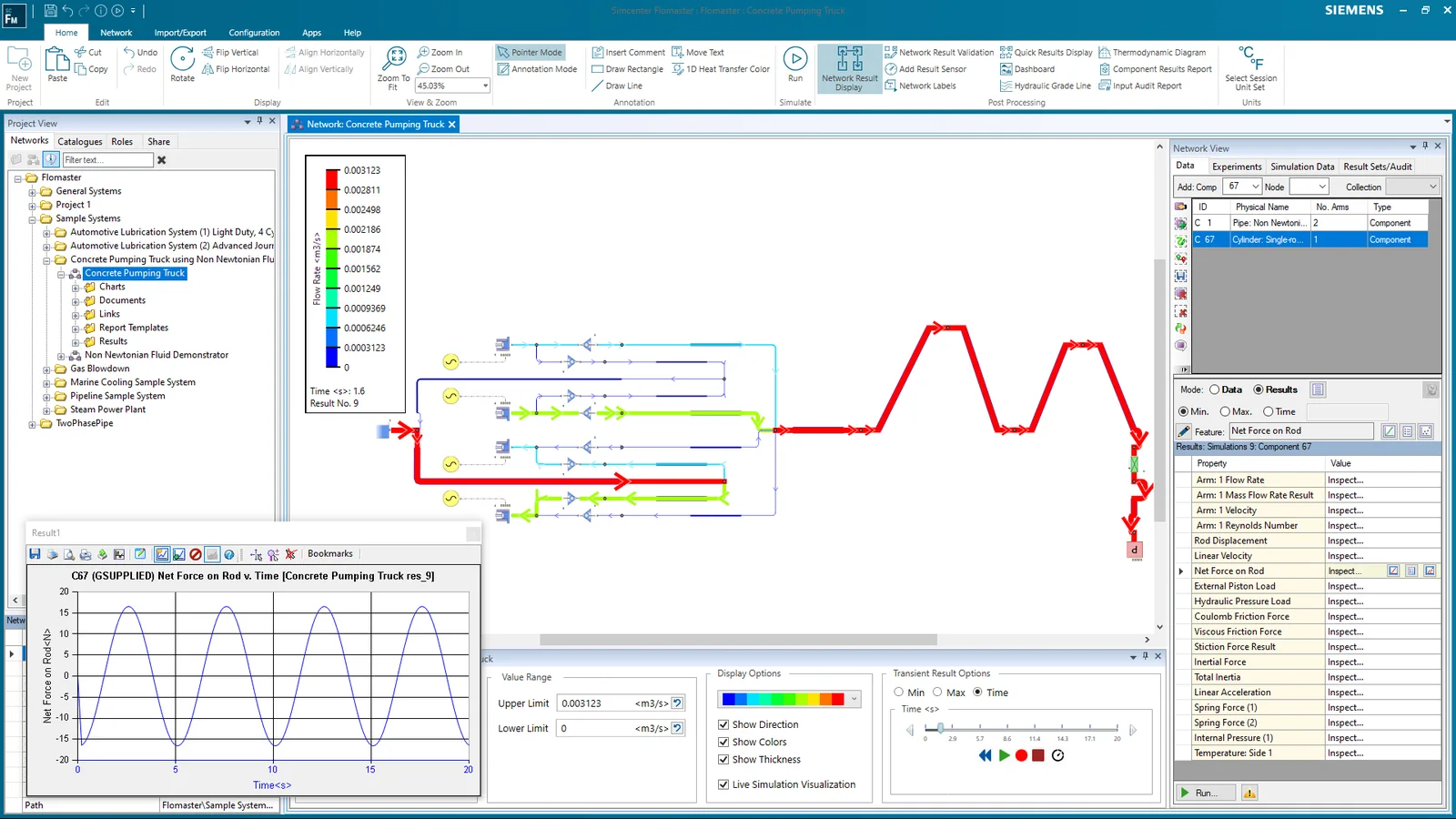
Task: Expand the General Systems folder
Action: point(32,192)
